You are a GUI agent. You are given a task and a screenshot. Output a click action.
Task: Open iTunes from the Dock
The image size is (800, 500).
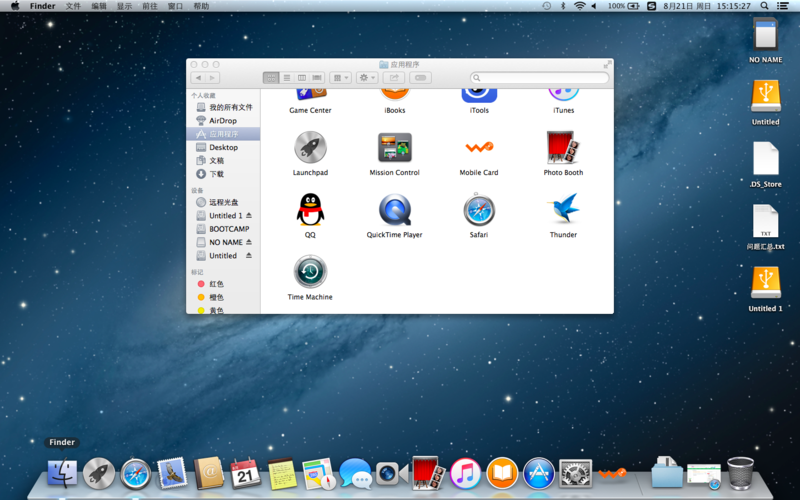click(x=465, y=473)
